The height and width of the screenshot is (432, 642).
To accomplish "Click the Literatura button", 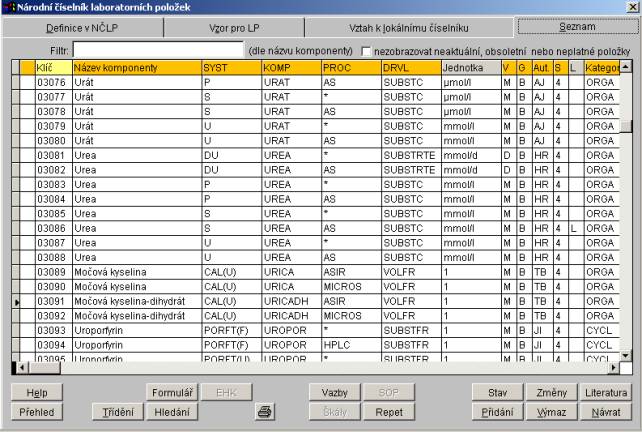I will click(x=607, y=393).
